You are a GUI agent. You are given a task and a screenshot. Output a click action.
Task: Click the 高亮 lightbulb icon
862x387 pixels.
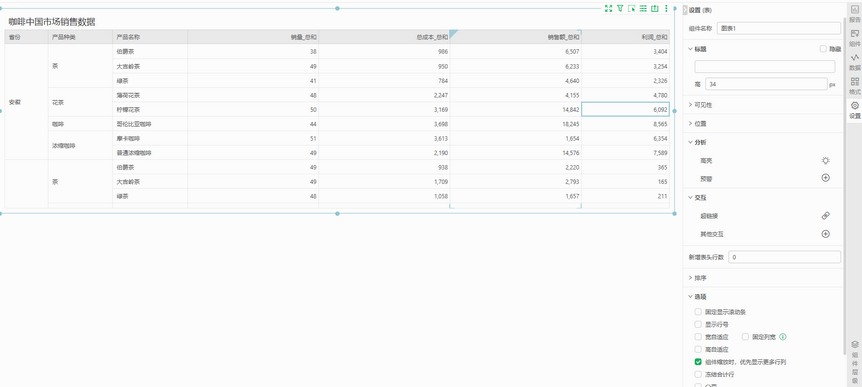825,161
